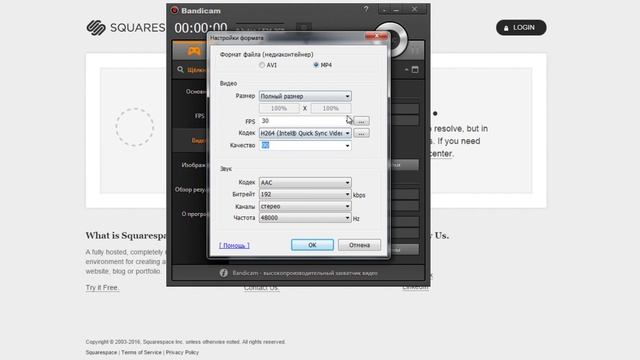Click the window-mode icon in Bandicam toolbar
Image resolution: width=640 pixels, height=360 pixels.
tap(415, 70)
